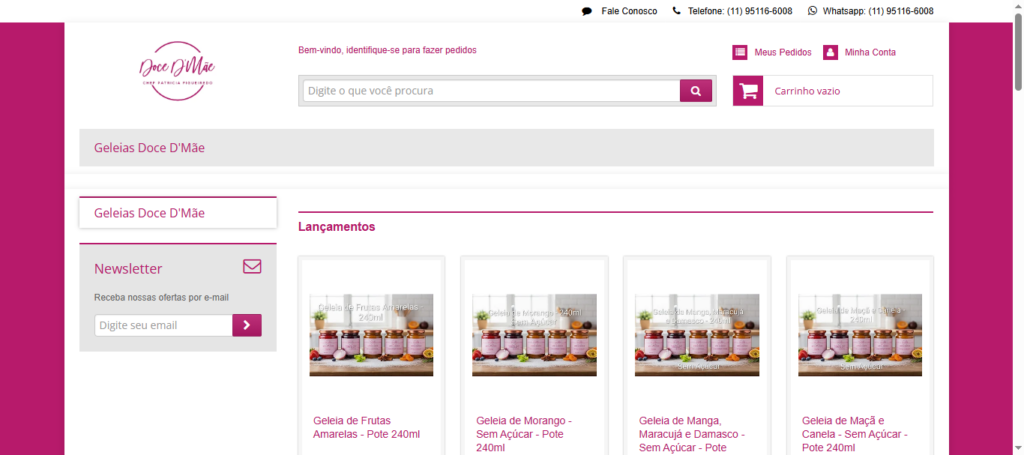Select Geleias Doce D'Mãe in top navigation bar
The image size is (1024, 455).
(x=149, y=148)
